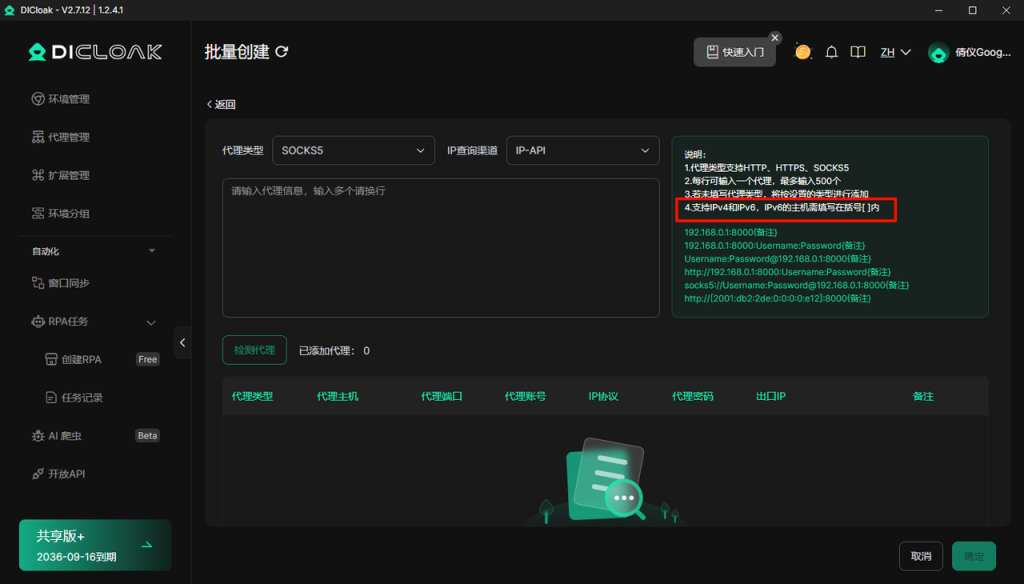
Task: Collapse the 自动化 section
Action: (x=152, y=250)
